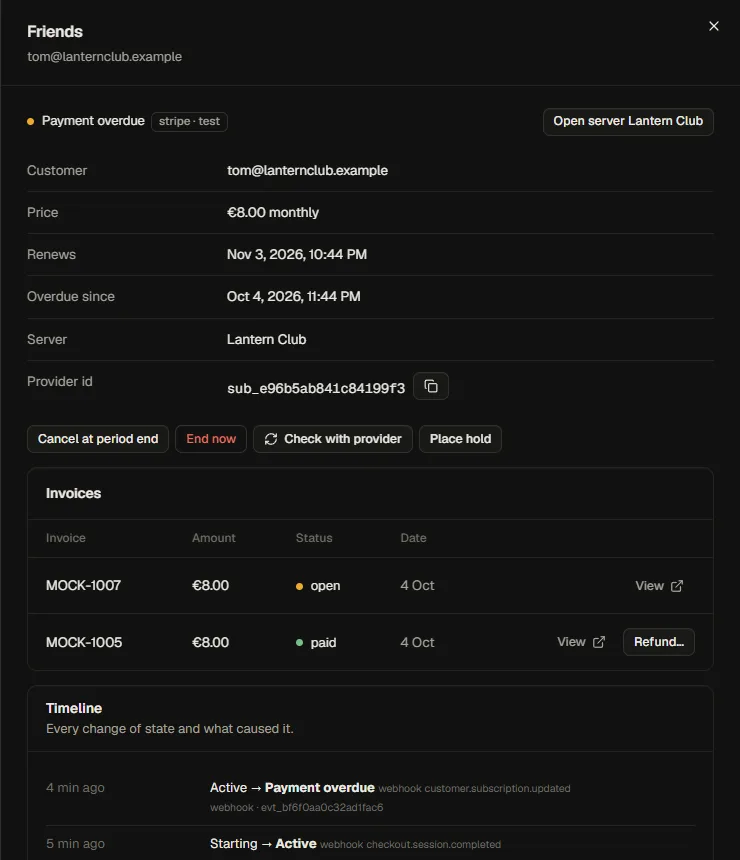Click the refresh icon in Check with provider
Viewport: 740px width, 860px height.
pyautogui.click(x=271, y=439)
